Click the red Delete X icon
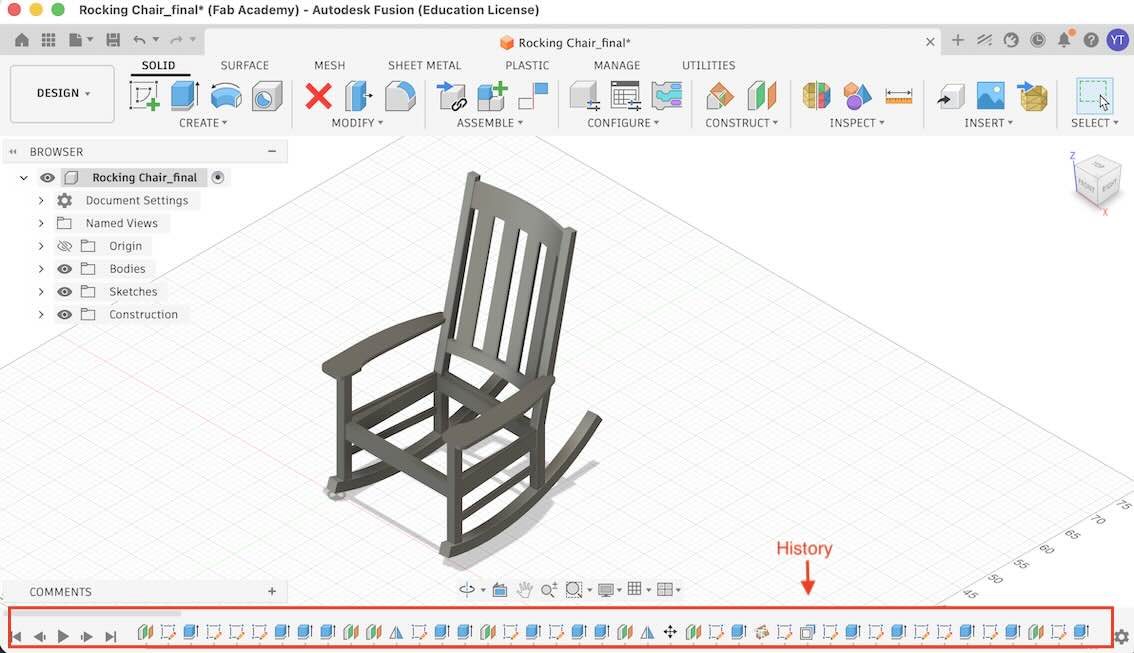The width and height of the screenshot is (1134, 653). [318, 95]
